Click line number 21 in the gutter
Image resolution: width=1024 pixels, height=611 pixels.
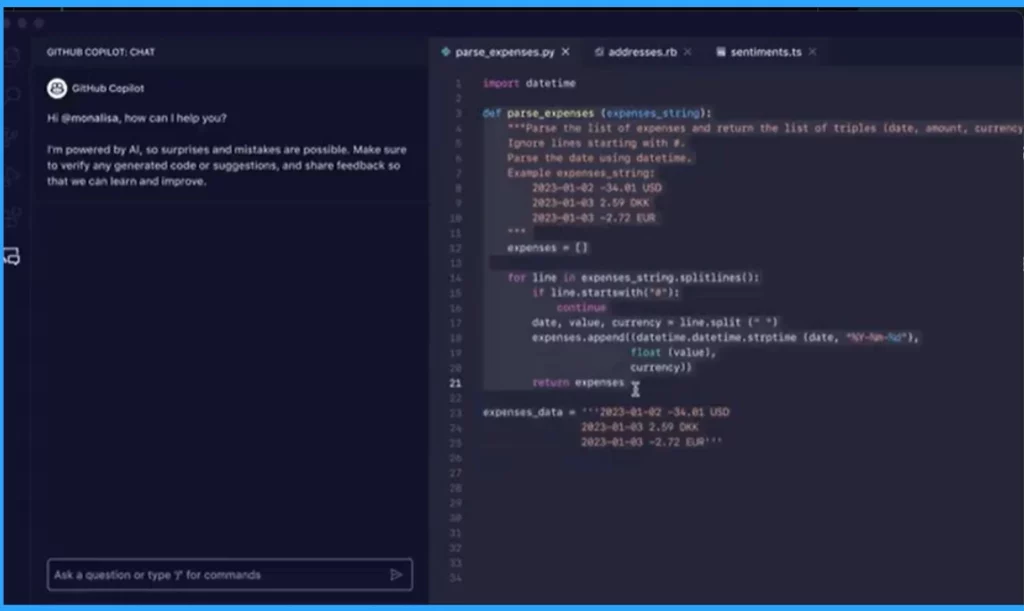click(455, 383)
